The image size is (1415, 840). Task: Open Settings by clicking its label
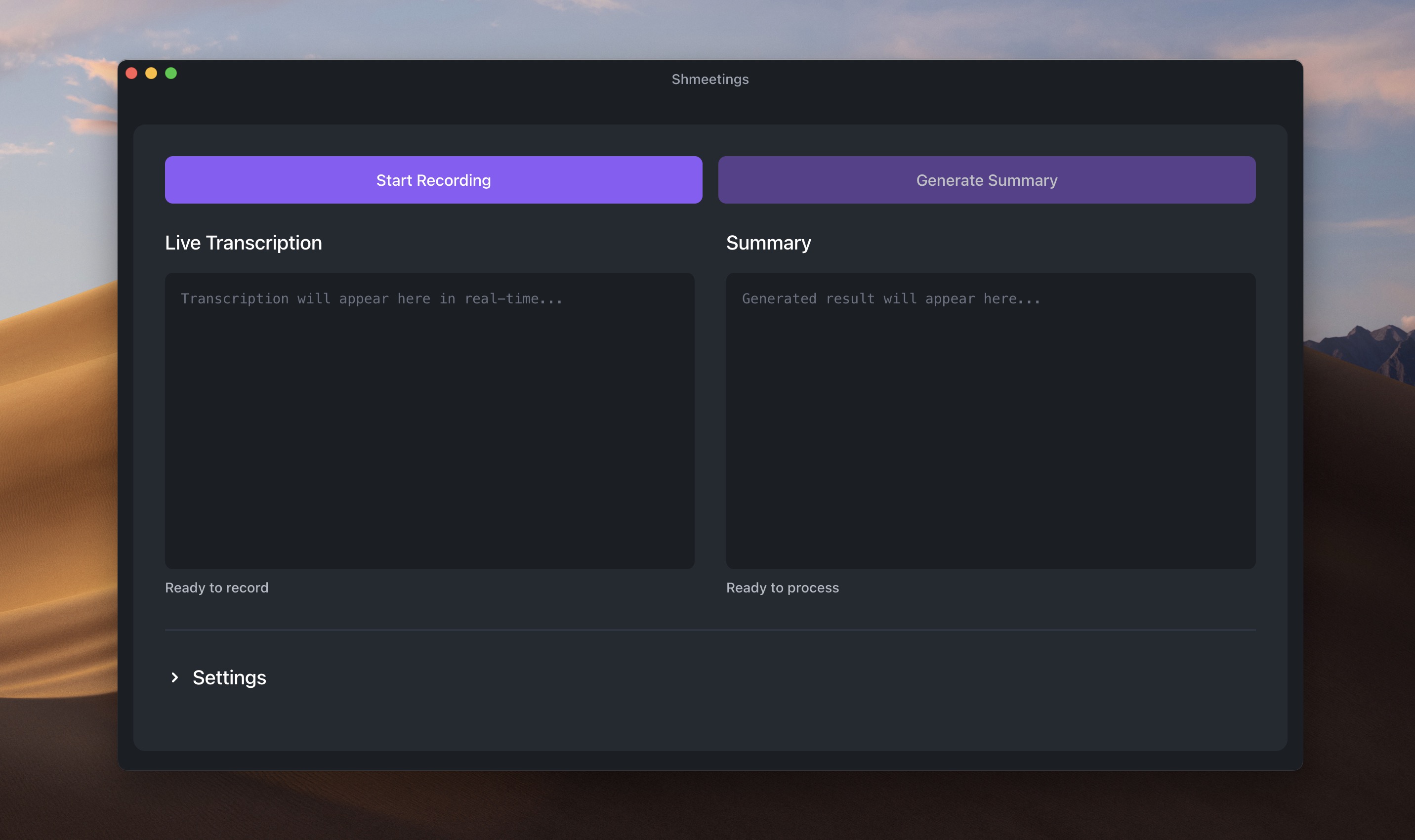229,677
